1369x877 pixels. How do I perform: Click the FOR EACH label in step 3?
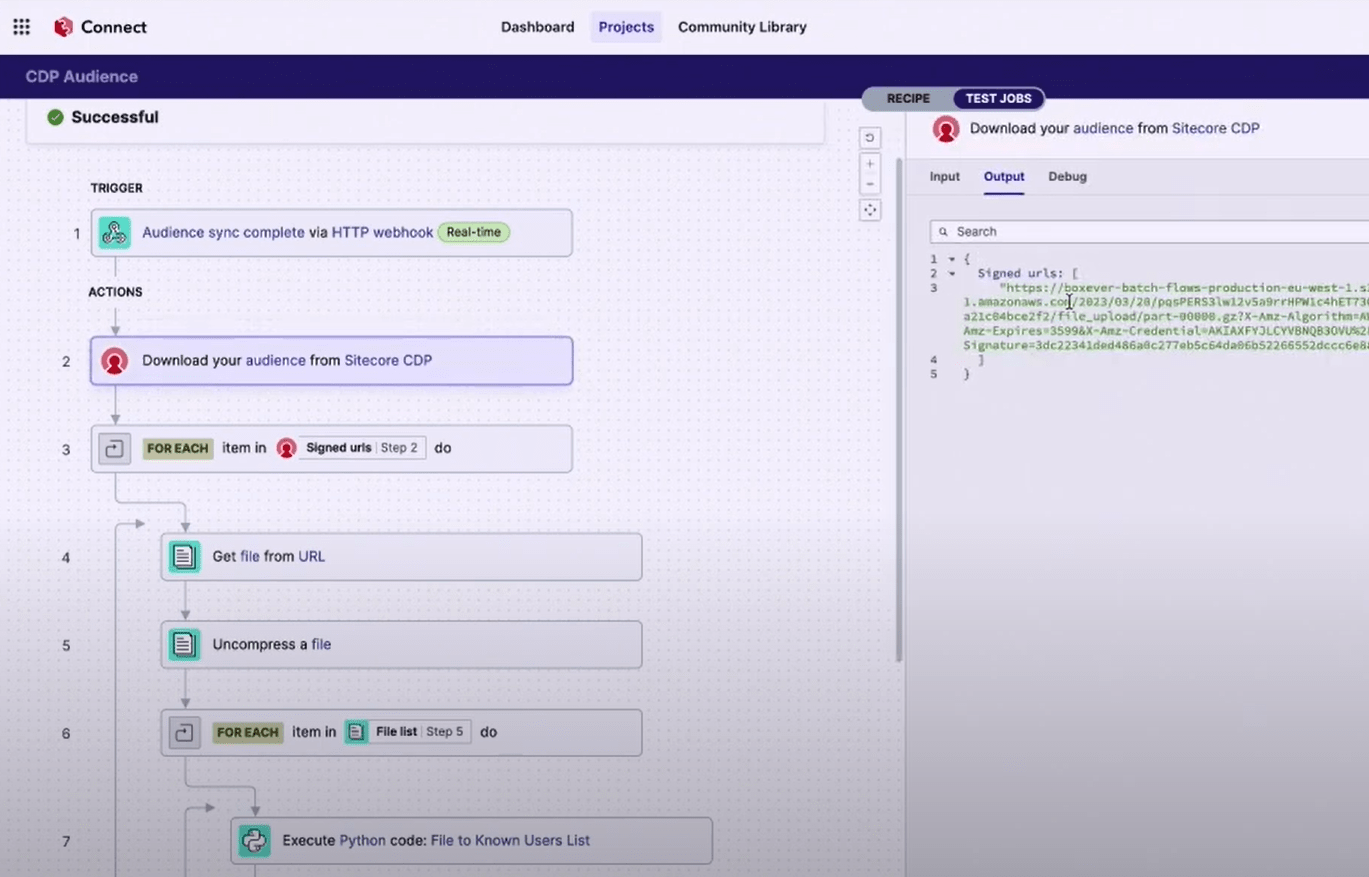pos(178,449)
